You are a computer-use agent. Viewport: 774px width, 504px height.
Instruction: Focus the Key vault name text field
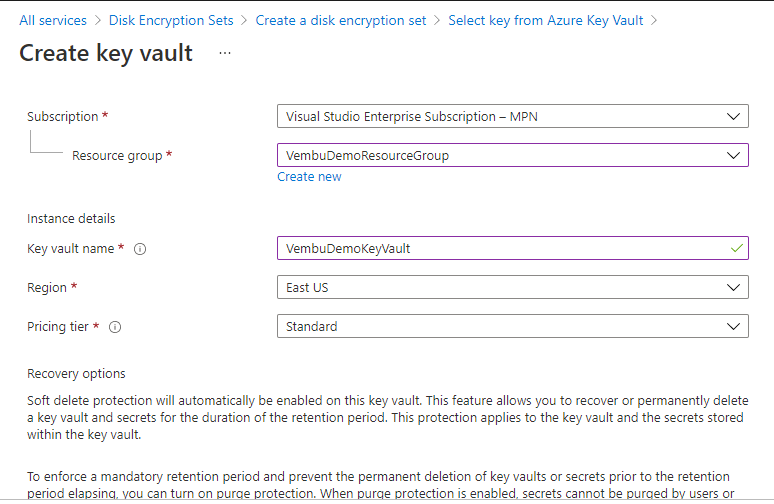[500, 249]
